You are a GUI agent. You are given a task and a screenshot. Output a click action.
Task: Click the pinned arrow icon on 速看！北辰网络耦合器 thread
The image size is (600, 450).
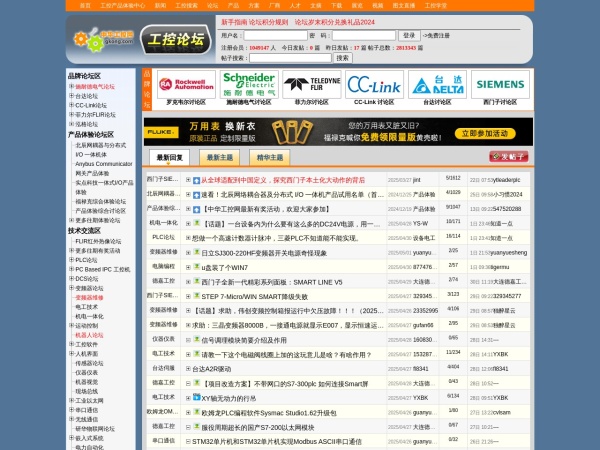coord(196,195)
